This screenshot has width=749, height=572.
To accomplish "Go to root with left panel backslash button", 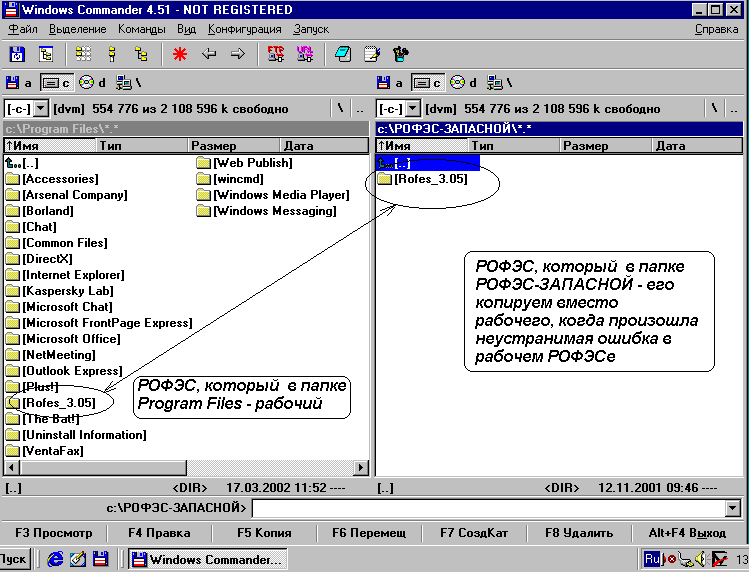I will (341, 108).
